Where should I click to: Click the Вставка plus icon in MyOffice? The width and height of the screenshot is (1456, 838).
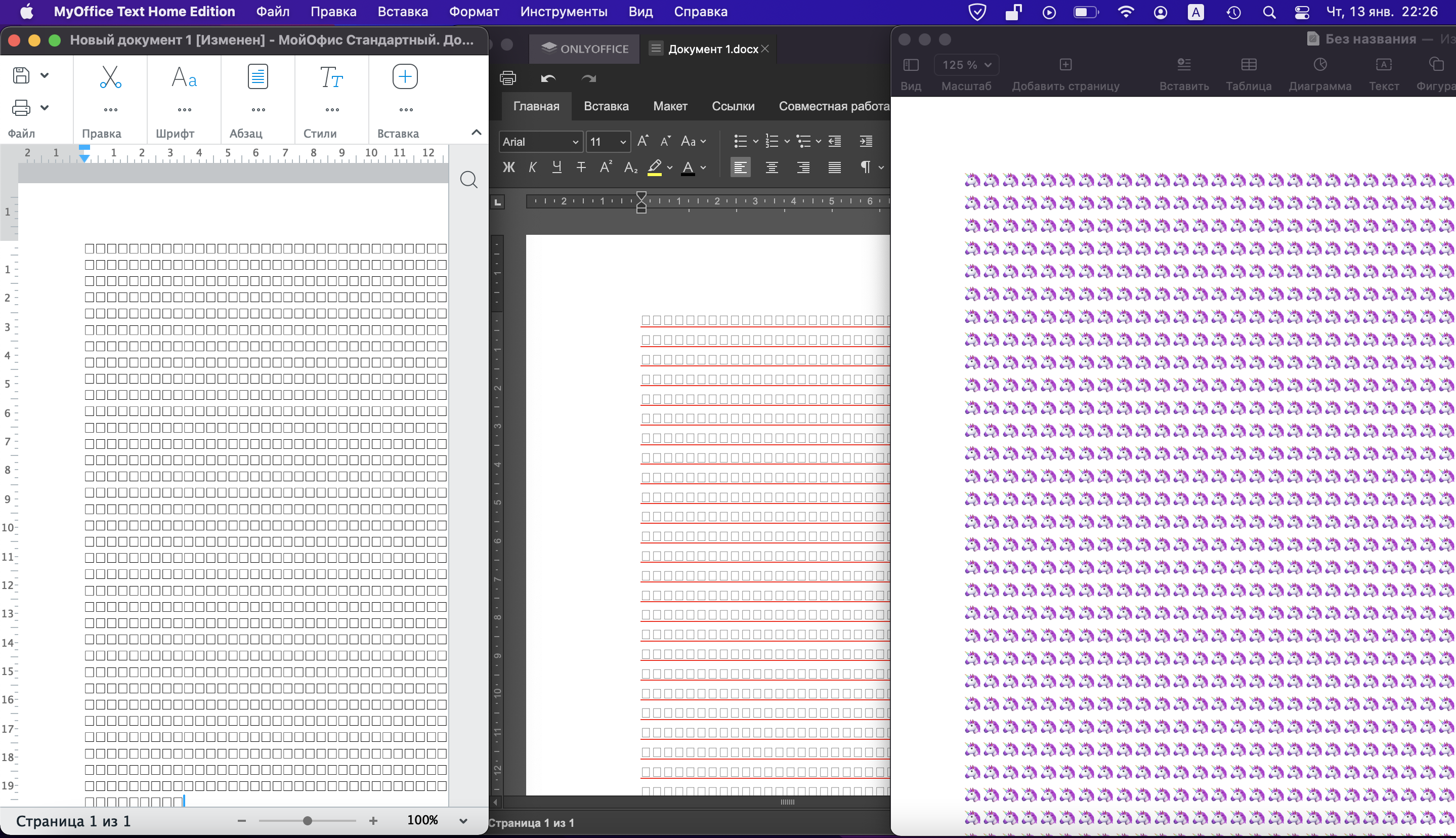pyautogui.click(x=404, y=77)
